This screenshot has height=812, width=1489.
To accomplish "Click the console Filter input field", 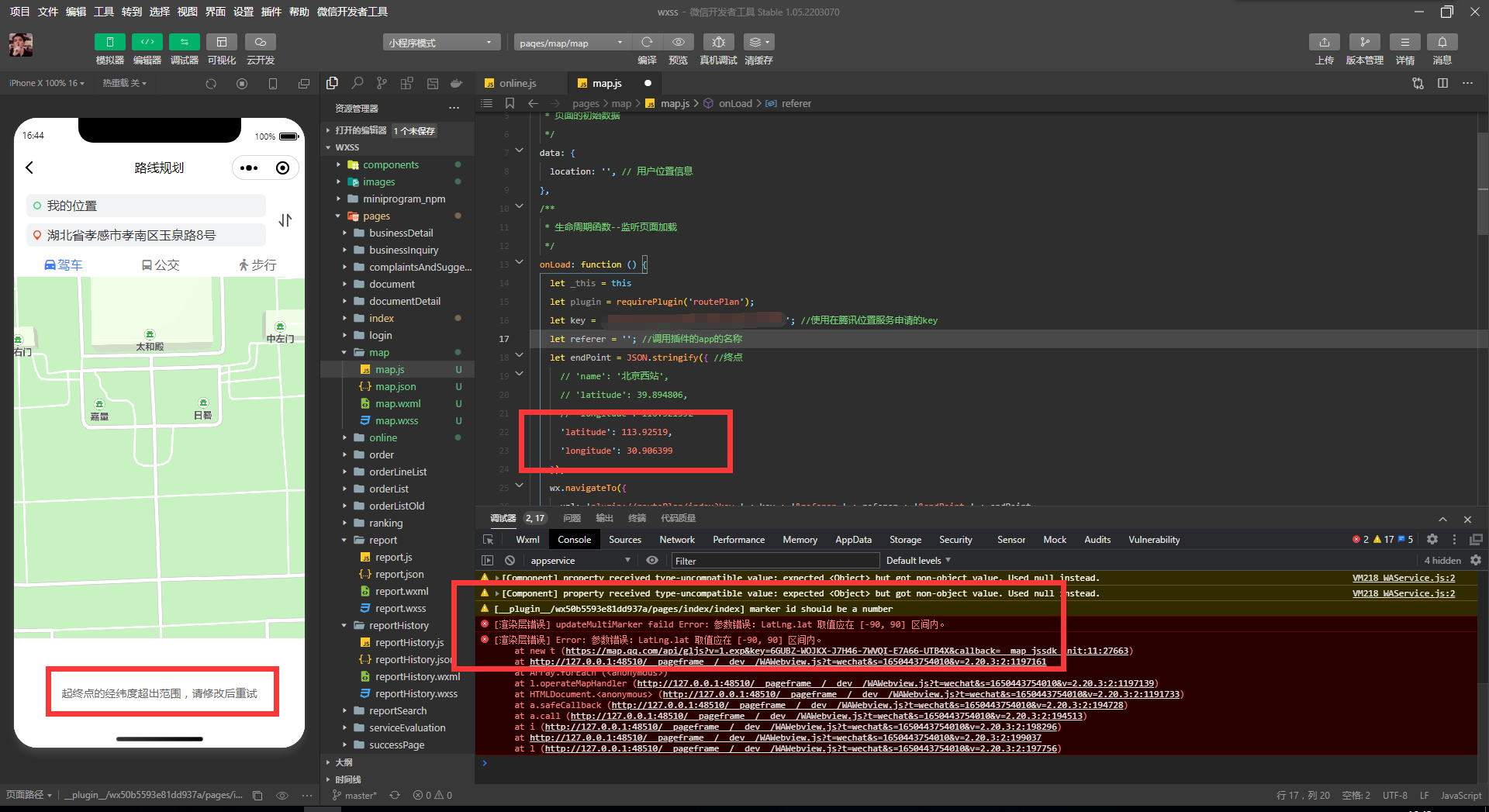I will (774, 561).
